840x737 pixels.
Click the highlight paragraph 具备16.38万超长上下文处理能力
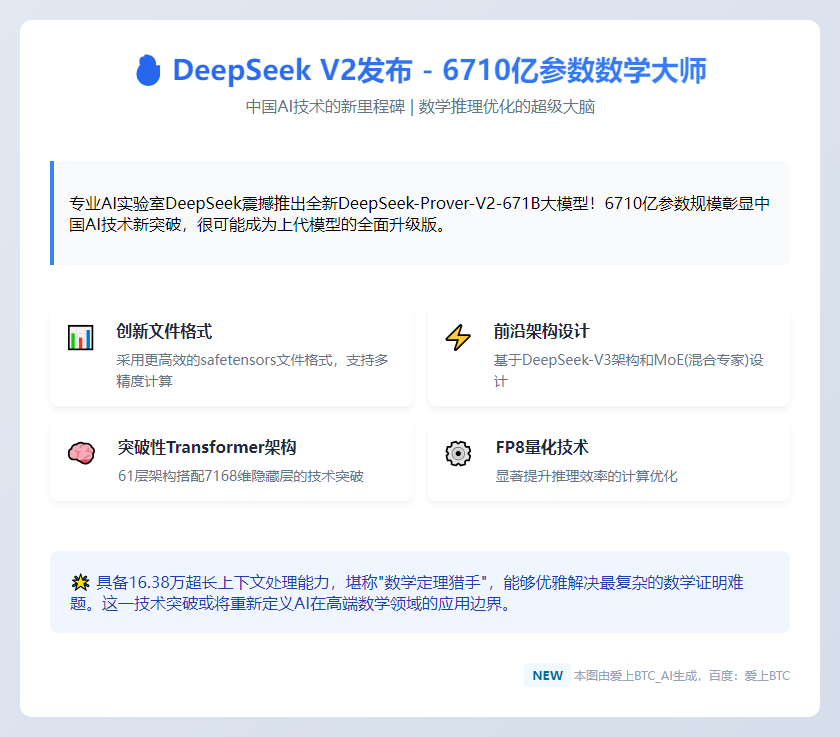[x=407, y=593]
